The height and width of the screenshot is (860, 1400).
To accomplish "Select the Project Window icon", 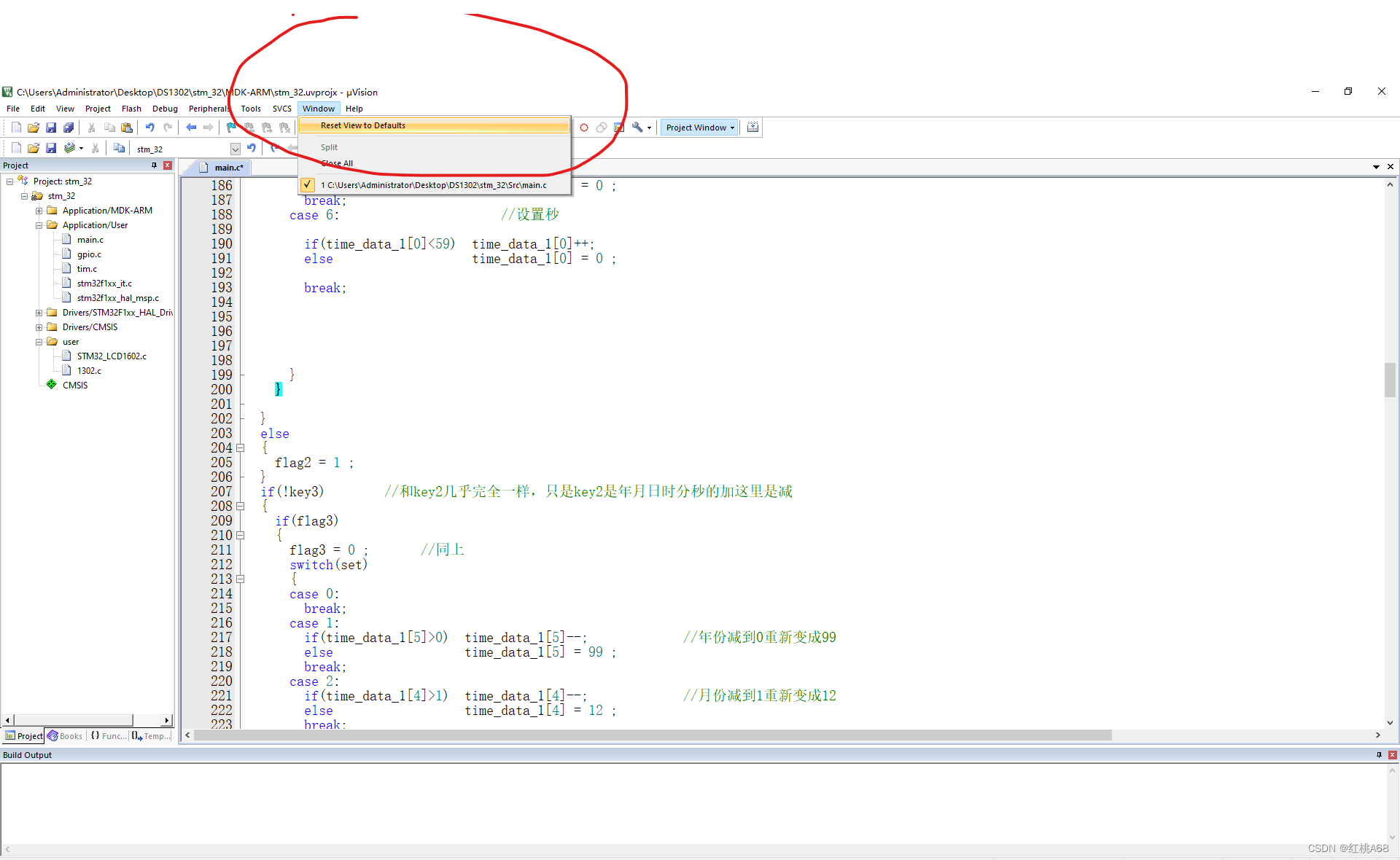I will (699, 127).
